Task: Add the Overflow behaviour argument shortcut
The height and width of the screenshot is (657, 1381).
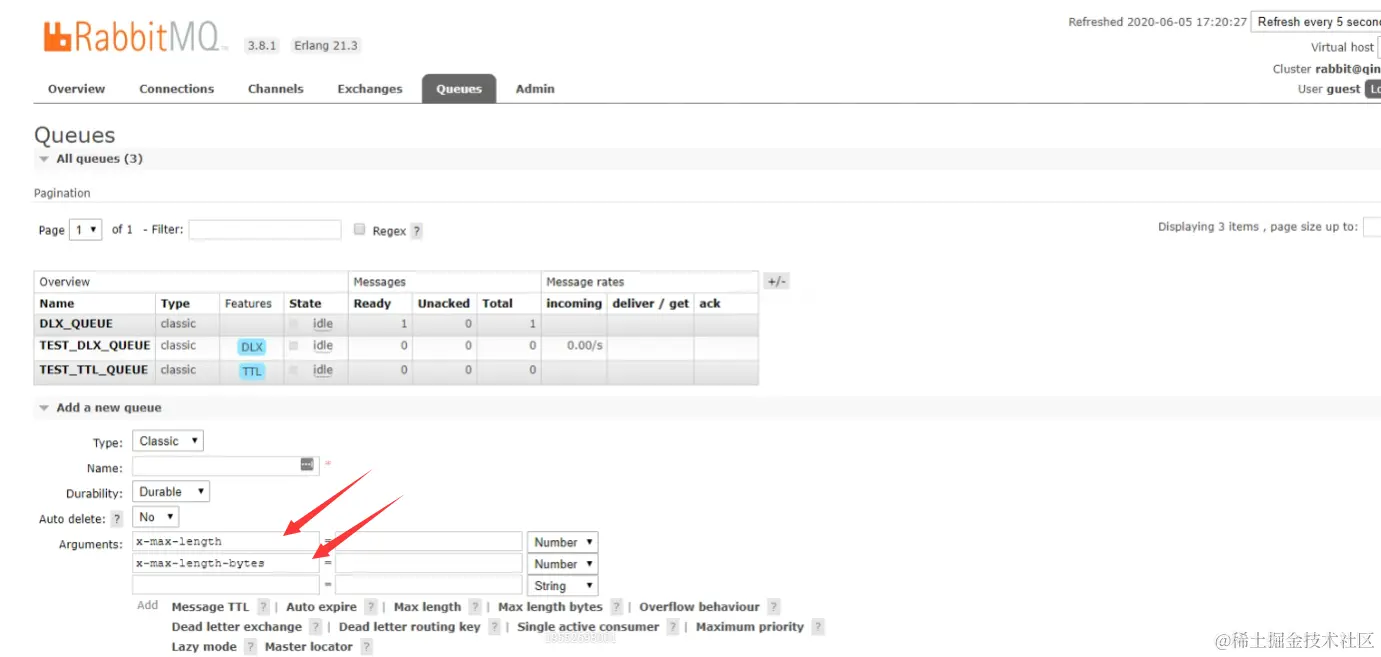Action: 699,607
